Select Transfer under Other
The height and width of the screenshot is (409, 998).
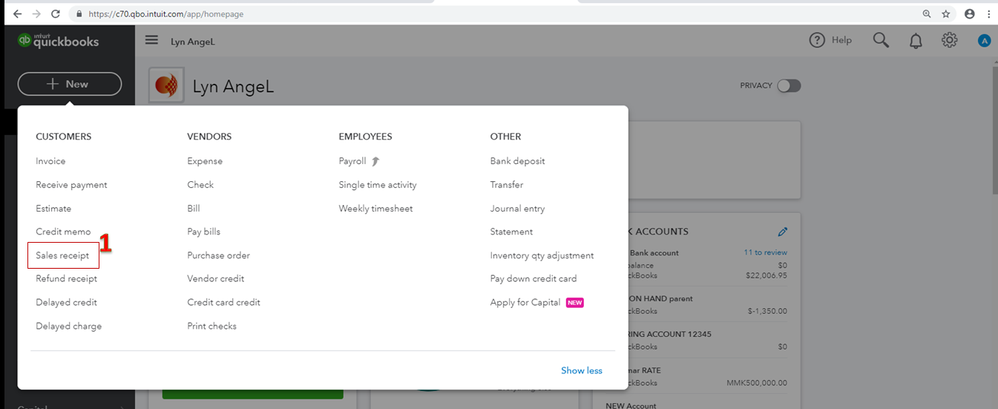click(x=507, y=185)
